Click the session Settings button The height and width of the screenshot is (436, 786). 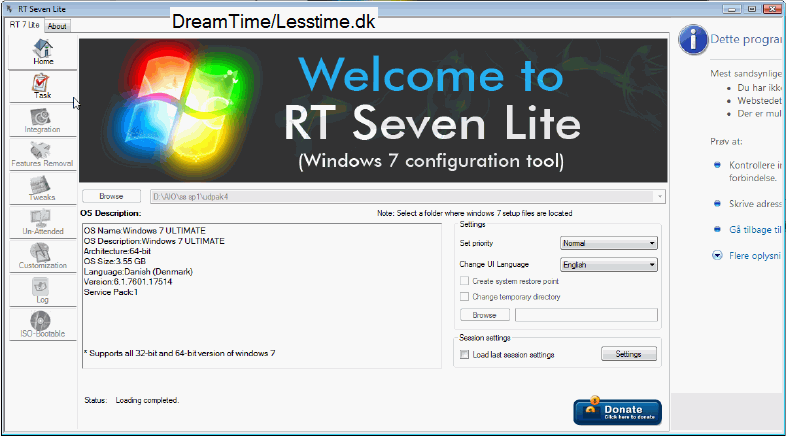tap(629, 354)
